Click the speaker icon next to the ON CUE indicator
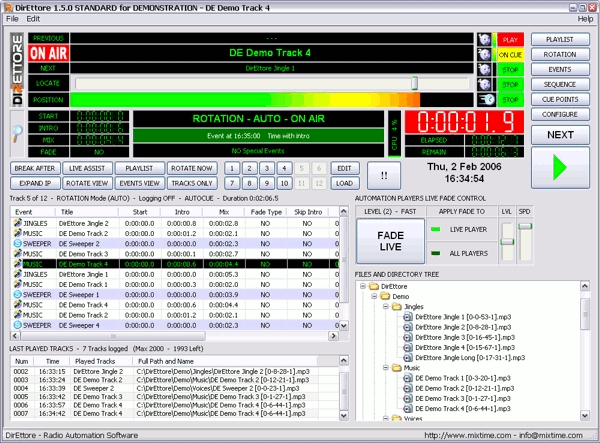 pos(484,55)
